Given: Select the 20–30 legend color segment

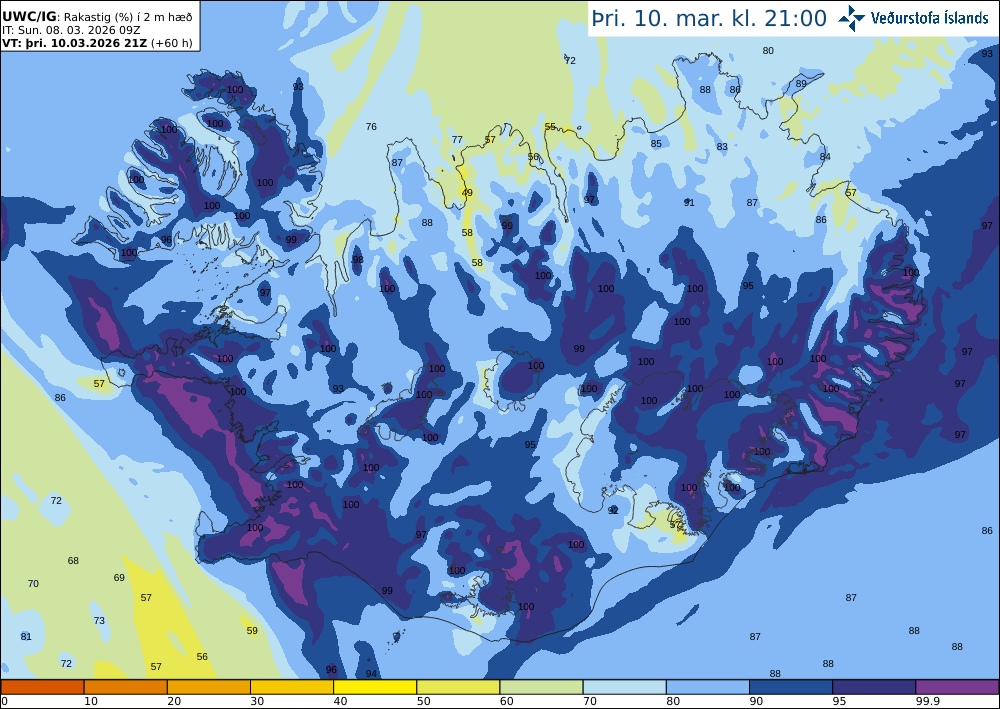Looking at the screenshot, I should coord(209,687).
